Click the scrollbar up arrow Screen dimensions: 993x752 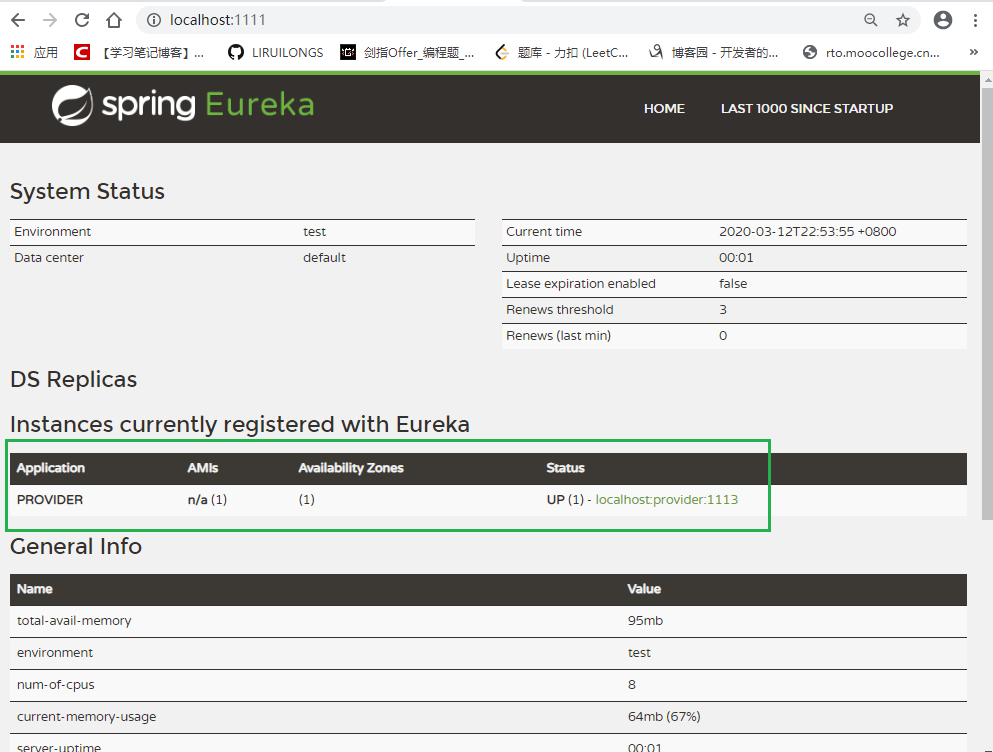coord(987,81)
